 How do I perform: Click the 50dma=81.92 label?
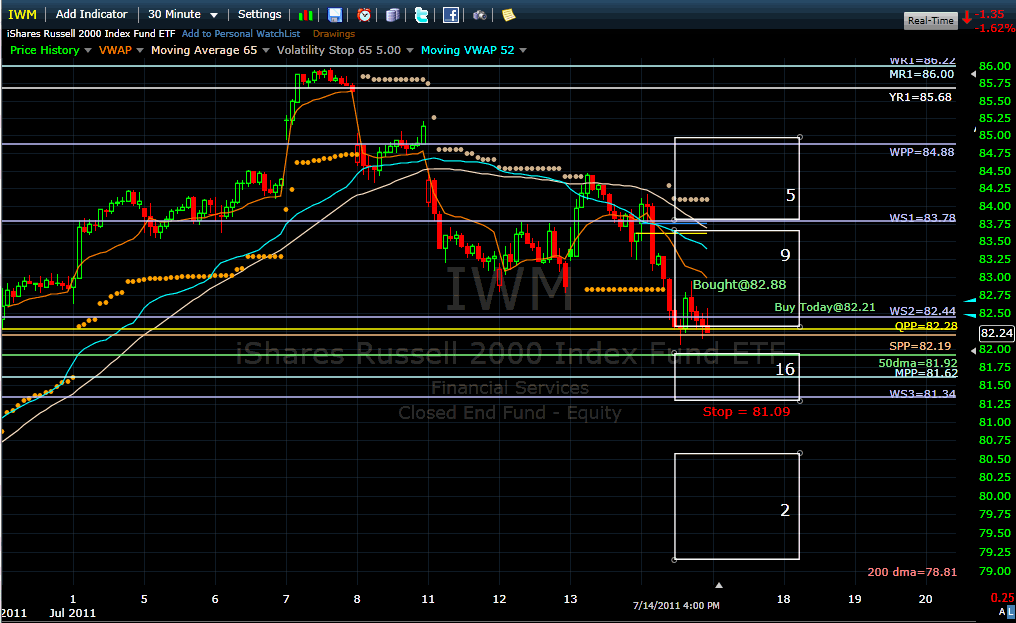pyautogui.click(x=918, y=363)
